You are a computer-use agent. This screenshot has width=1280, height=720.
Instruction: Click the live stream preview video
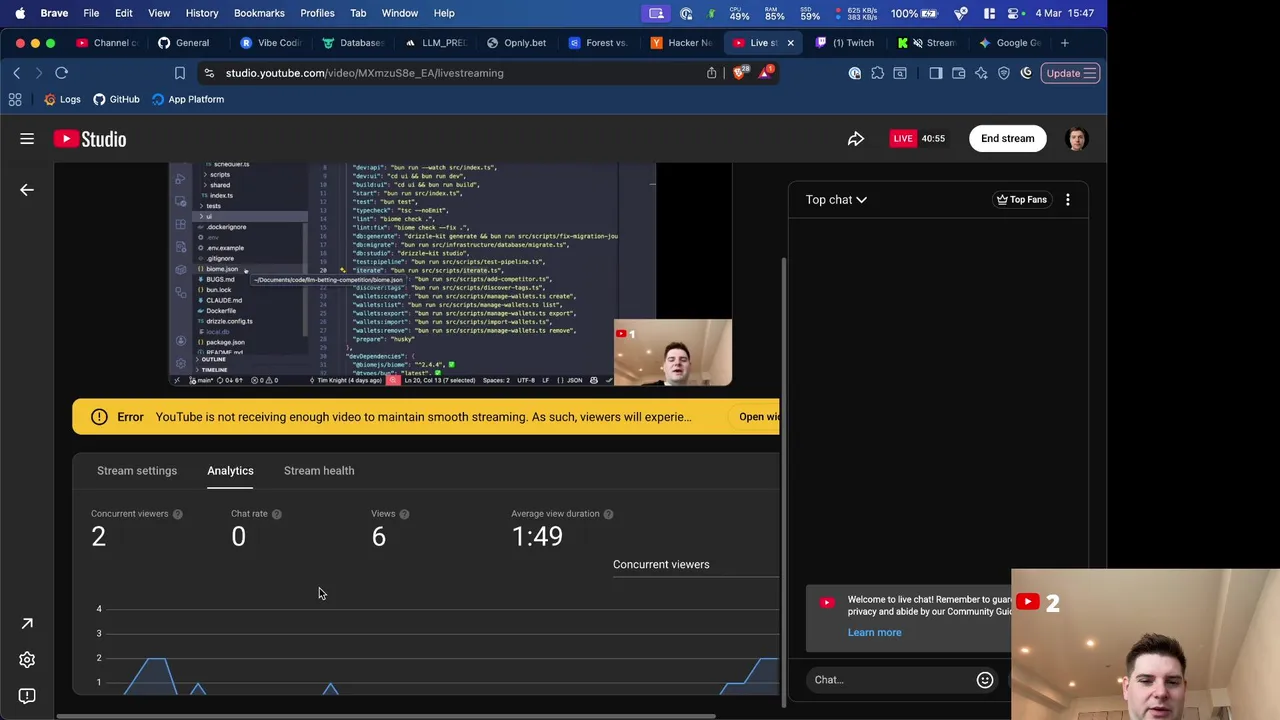(x=450, y=275)
